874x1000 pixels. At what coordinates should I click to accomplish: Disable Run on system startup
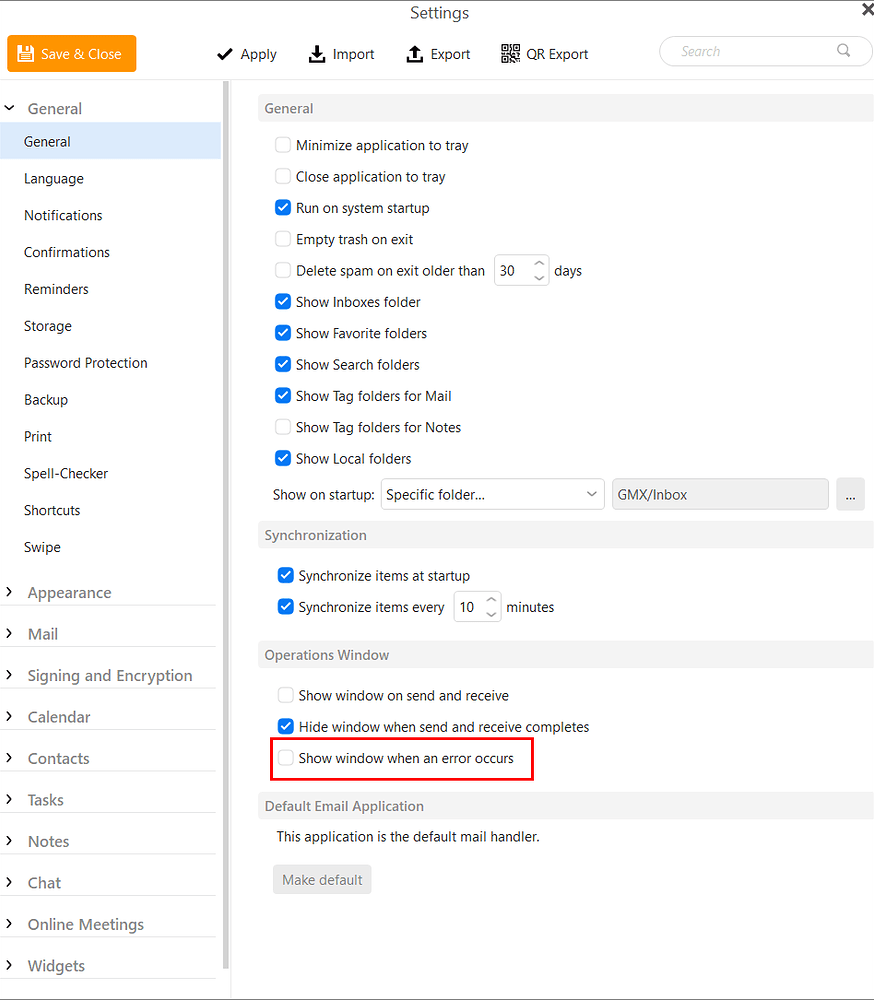pos(283,208)
